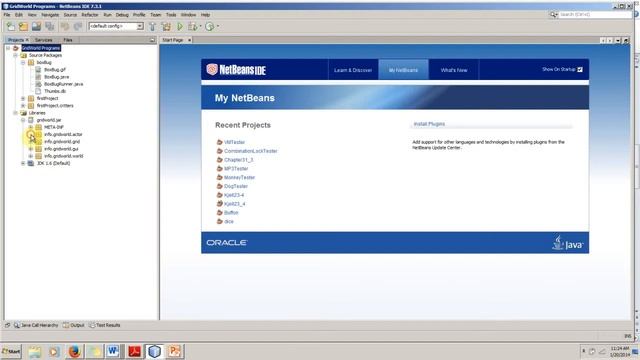
Task: Select info.gridworld.world package
Action: [x=63, y=156]
